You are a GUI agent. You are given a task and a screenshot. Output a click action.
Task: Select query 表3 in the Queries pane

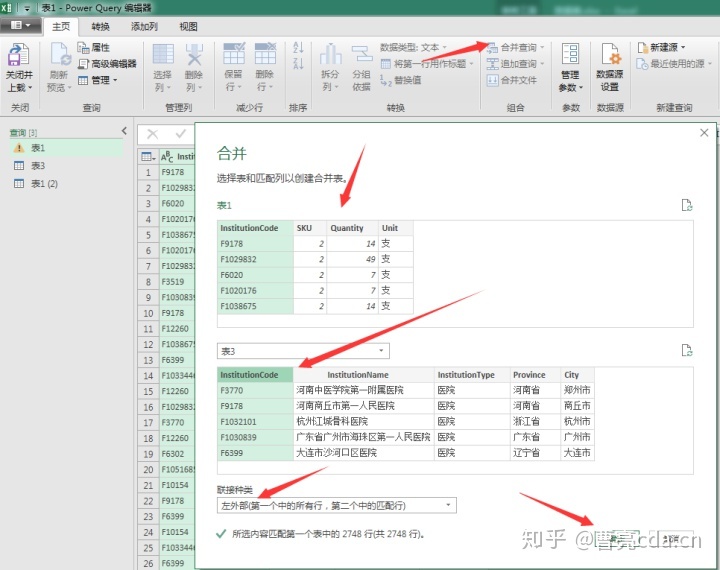point(67,166)
